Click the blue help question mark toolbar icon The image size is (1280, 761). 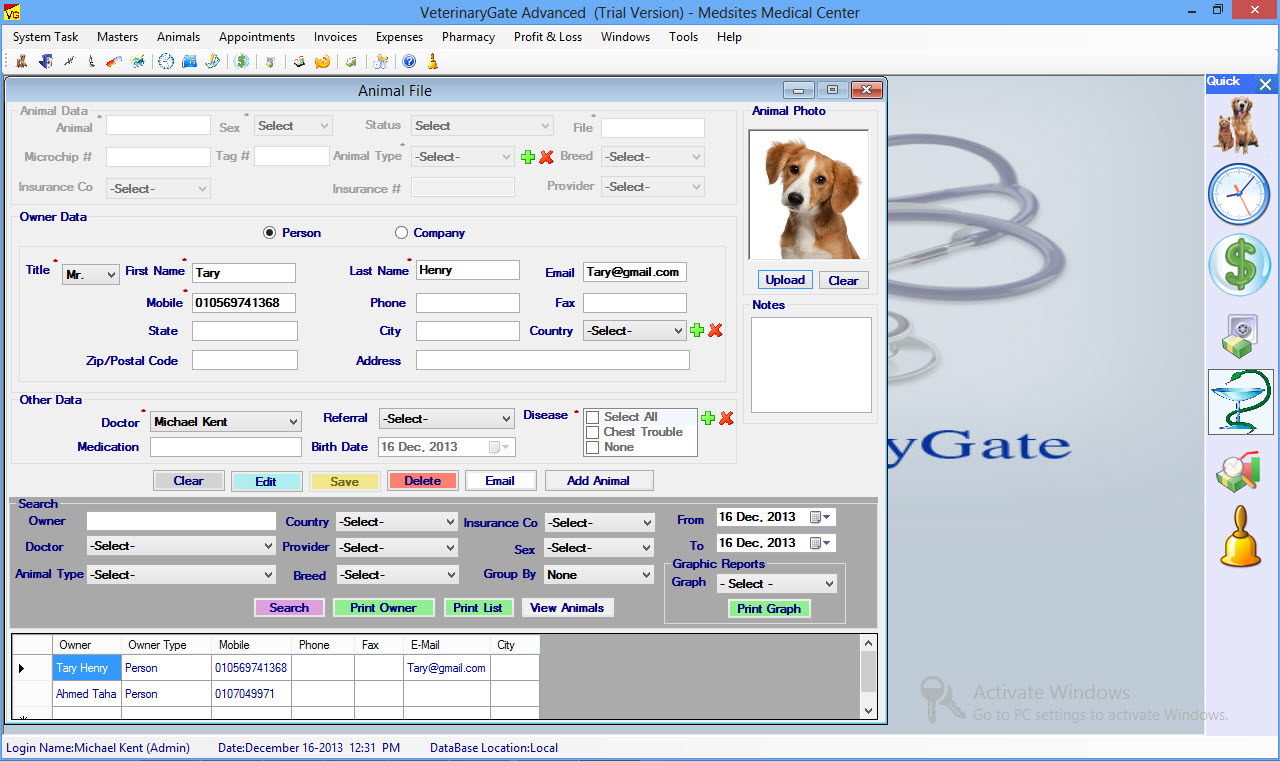pyautogui.click(x=409, y=62)
